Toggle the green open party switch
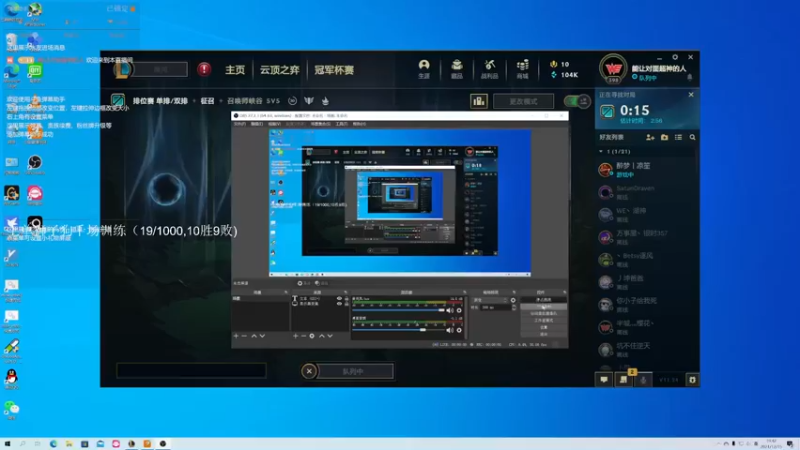 [577, 101]
